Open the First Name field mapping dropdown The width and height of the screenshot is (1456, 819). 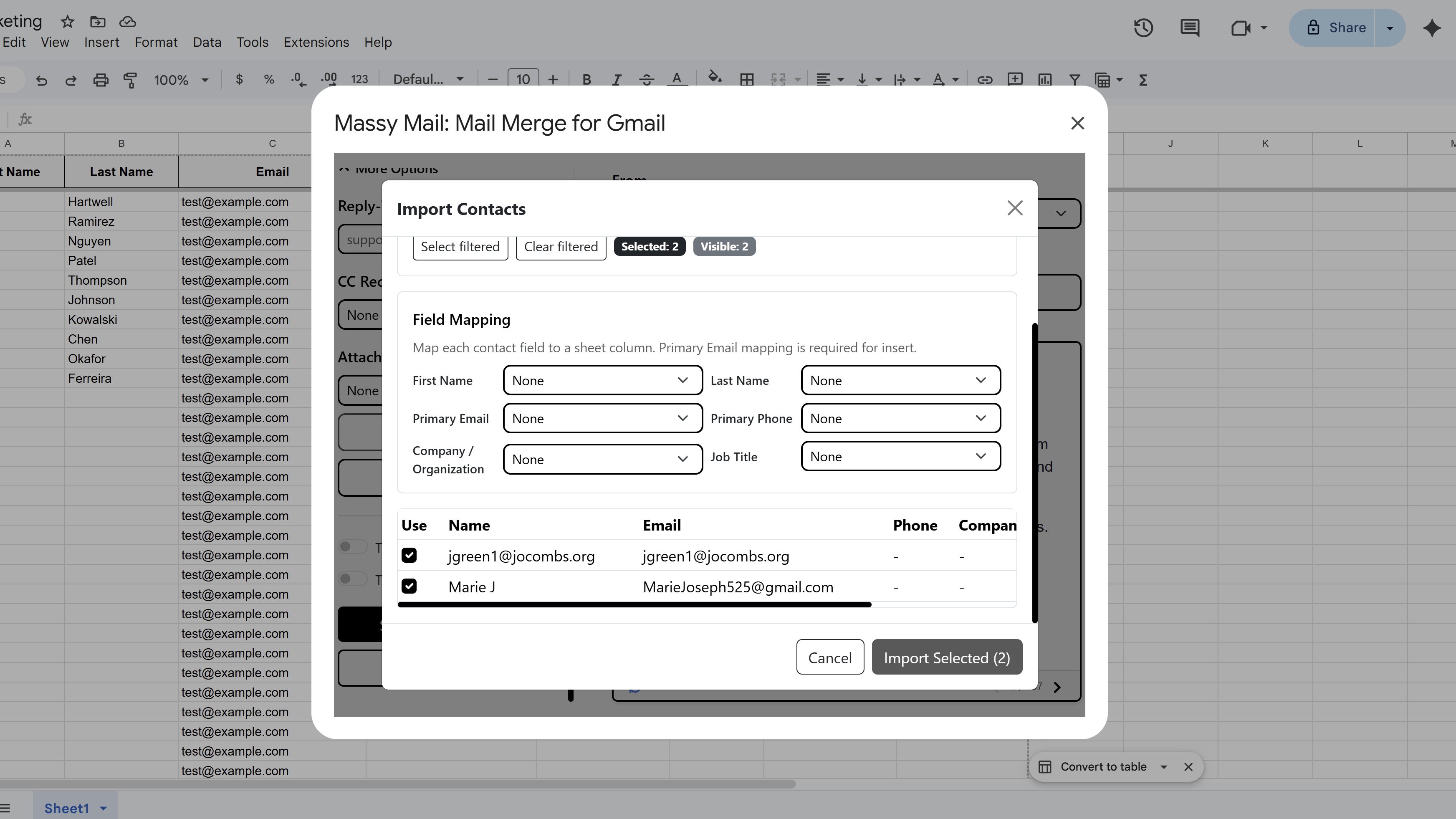(x=602, y=380)
